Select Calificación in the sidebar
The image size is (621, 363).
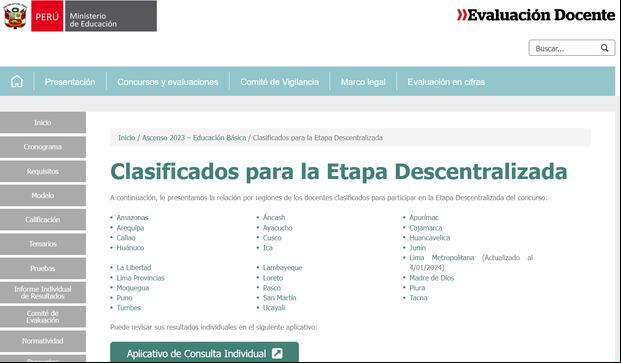coord(43,220)
